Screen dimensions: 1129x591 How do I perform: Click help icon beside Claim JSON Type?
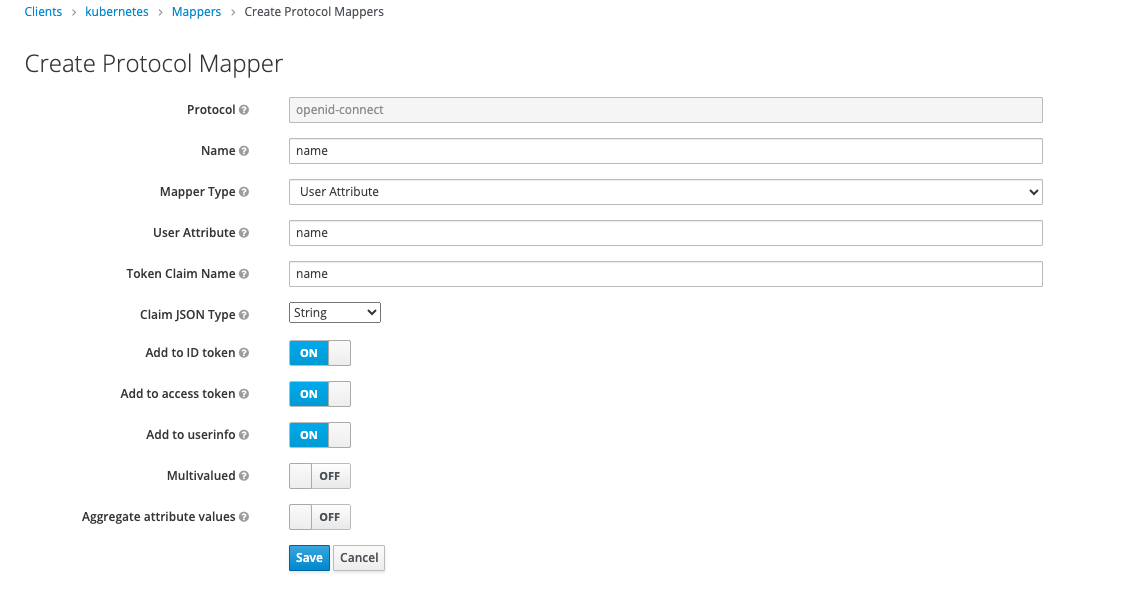(244, 315)
